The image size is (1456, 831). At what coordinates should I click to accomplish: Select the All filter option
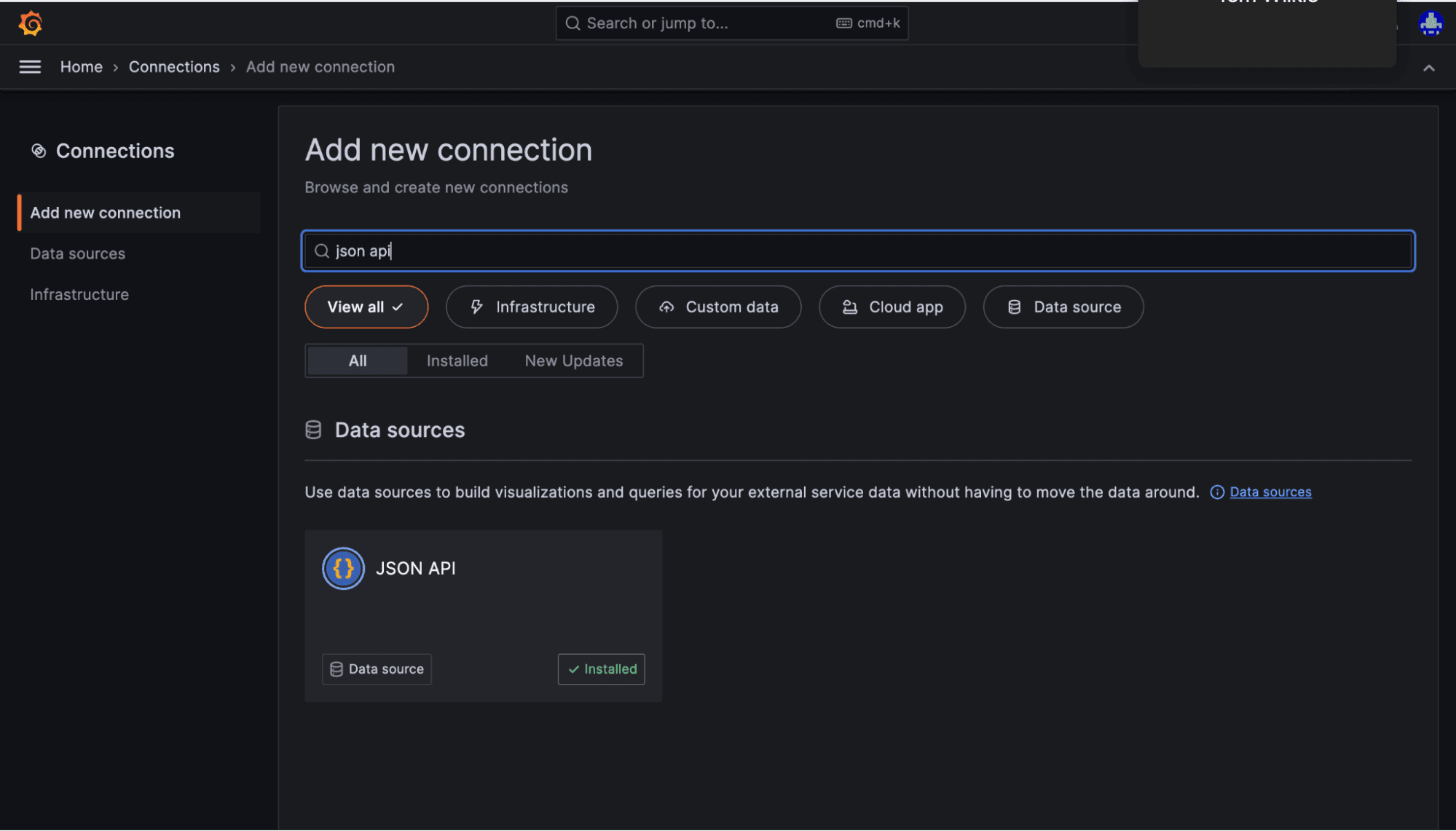(356, 361)
